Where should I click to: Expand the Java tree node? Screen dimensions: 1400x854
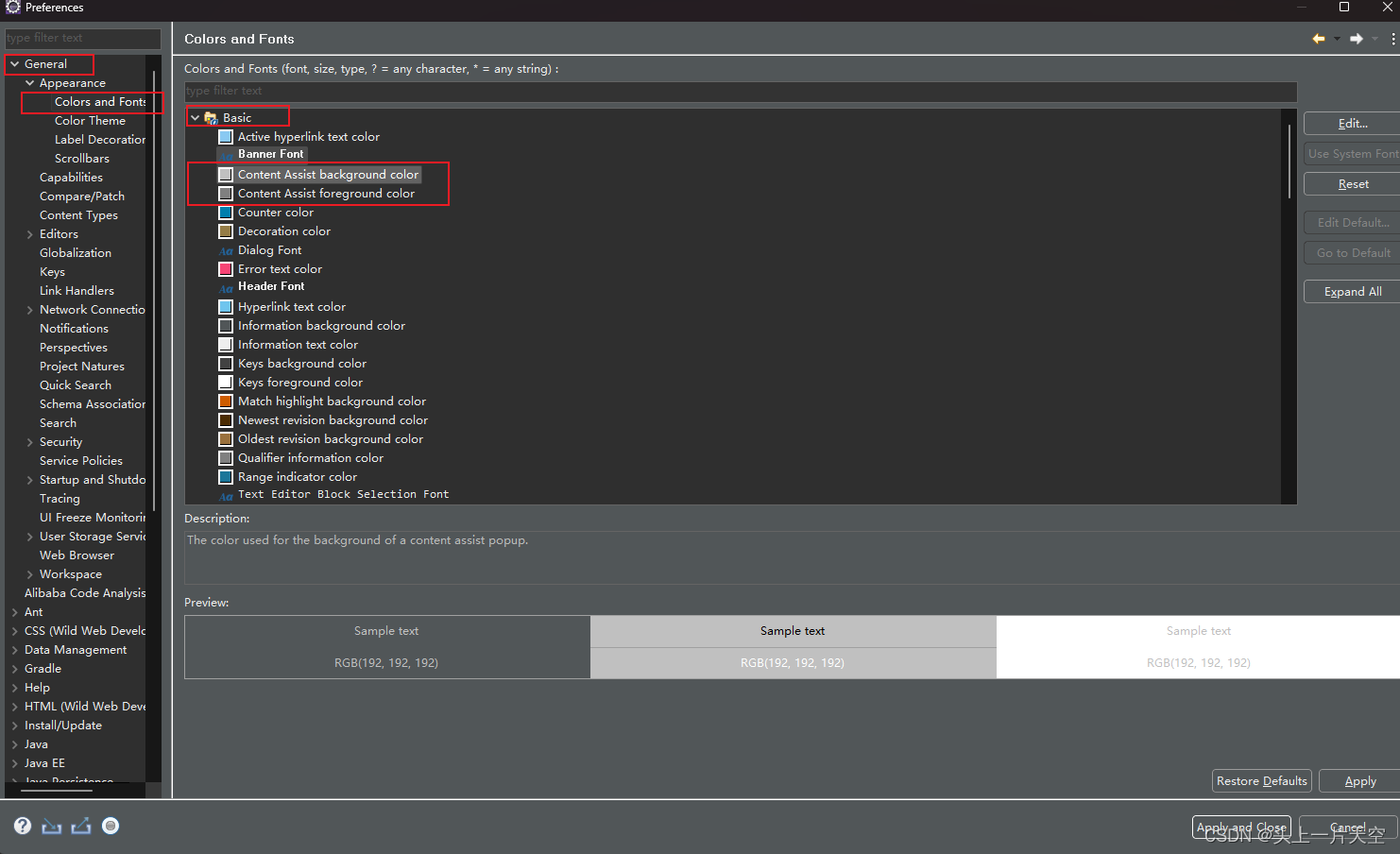click(15, 744)
